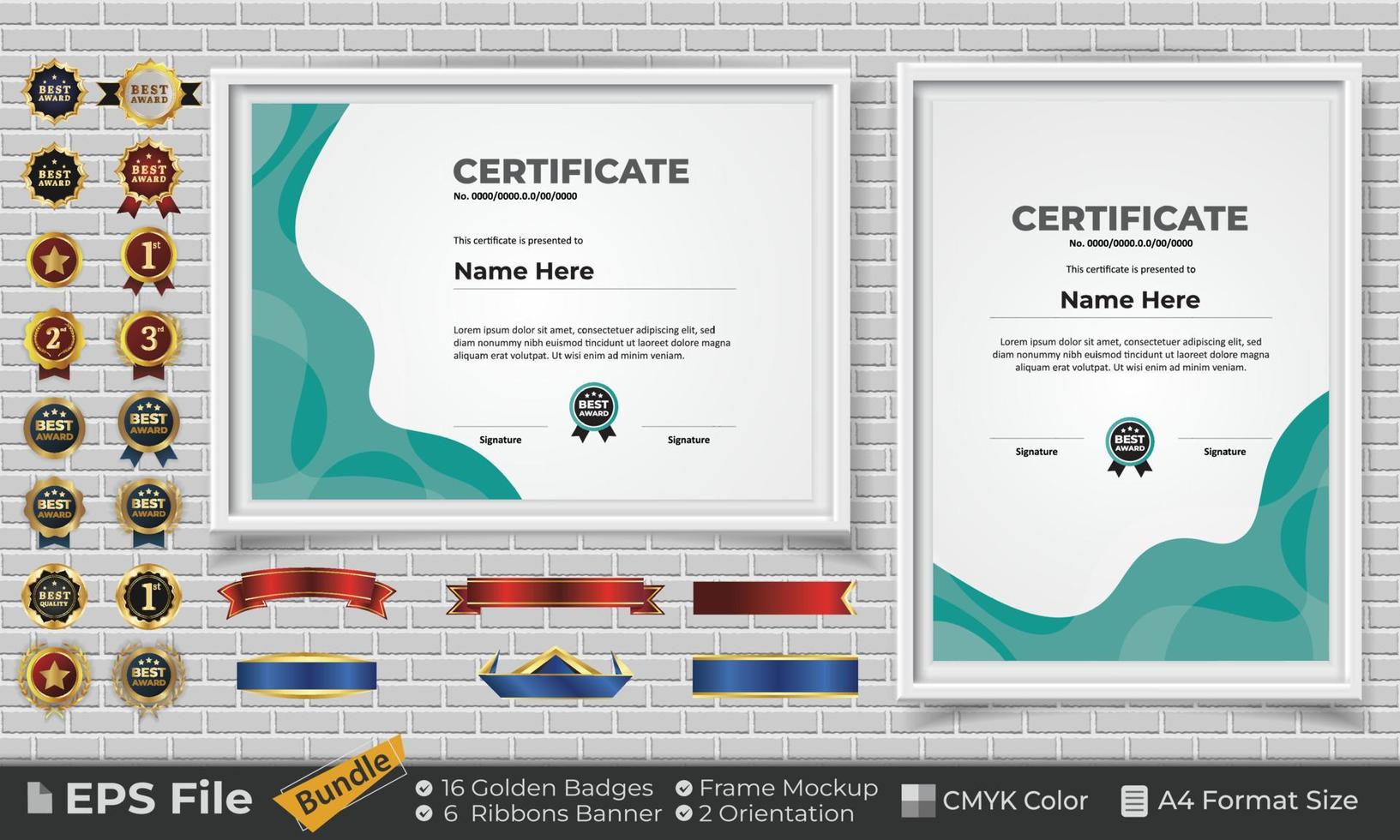The width and height of the screenshot is (1400, 840).
Task: Pick the black Best Award badge with gold spiked edge
Action: coord(54,175)
